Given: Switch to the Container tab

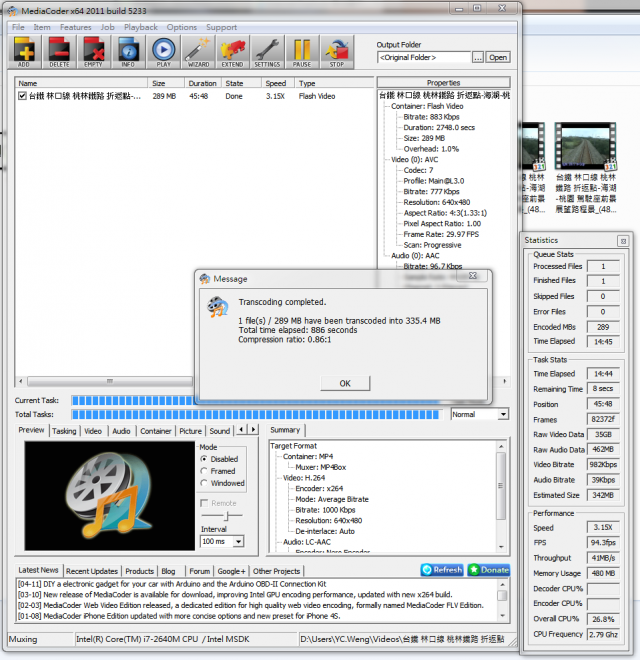Looking at the screenshot, I should point(156,431).
